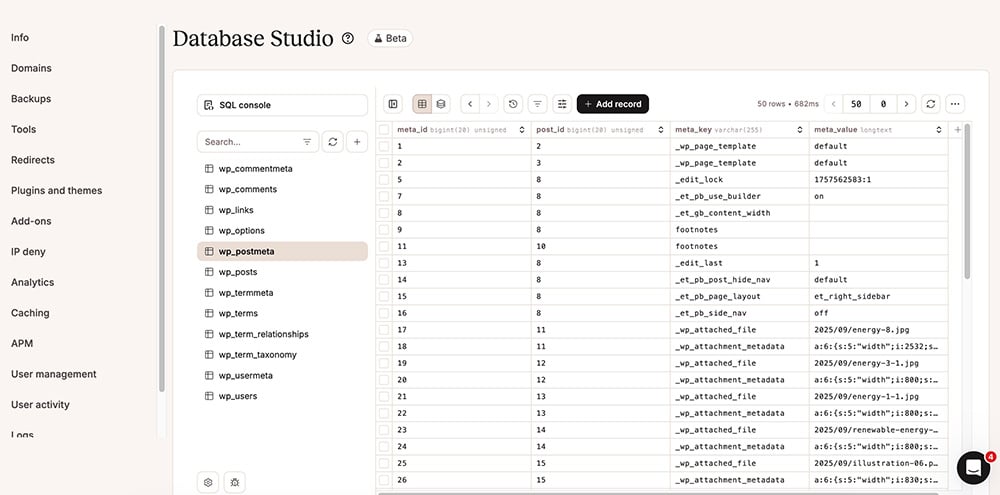Click the et_right_sidebar cell
Viewport: 1000px width, 495px height.
pyautogui.click(x=878, y=297)
